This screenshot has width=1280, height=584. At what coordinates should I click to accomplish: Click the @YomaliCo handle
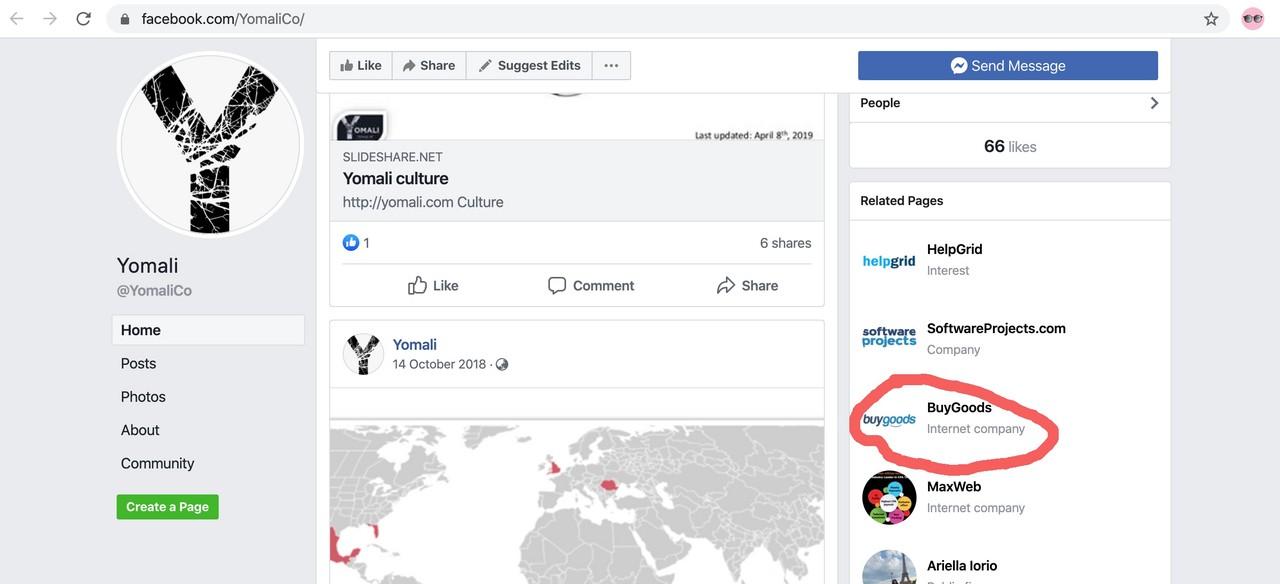[x=154, y=291]
